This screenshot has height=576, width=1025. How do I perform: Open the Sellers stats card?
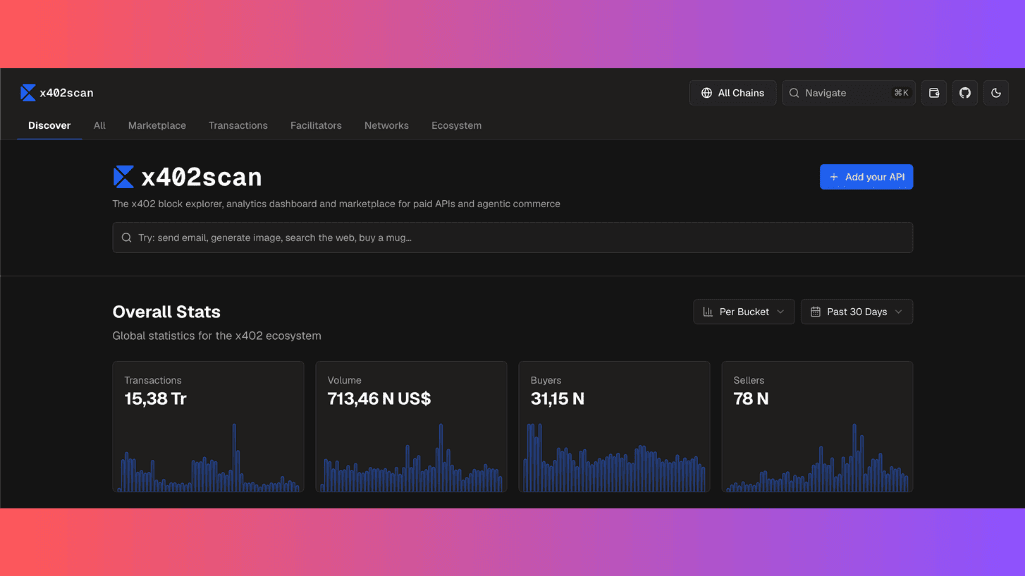[x=817, y=426]
